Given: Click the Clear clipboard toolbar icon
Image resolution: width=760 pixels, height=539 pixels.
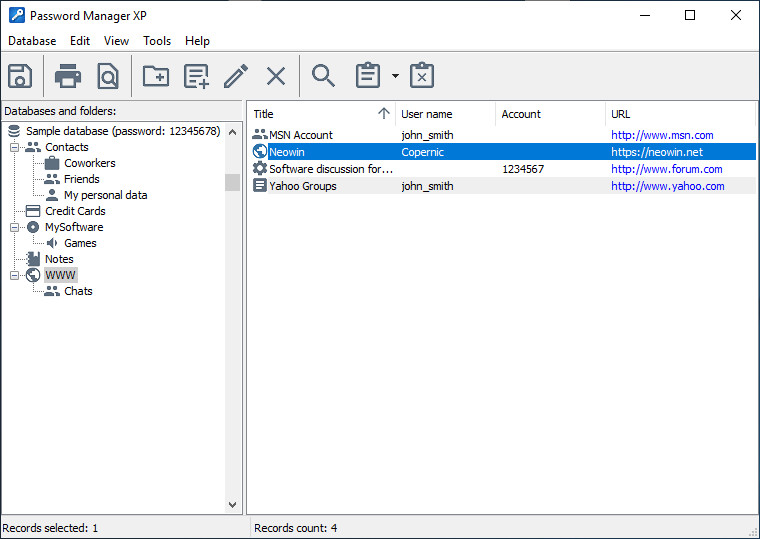Looking at the screenshot, I should tap(422, 76).
